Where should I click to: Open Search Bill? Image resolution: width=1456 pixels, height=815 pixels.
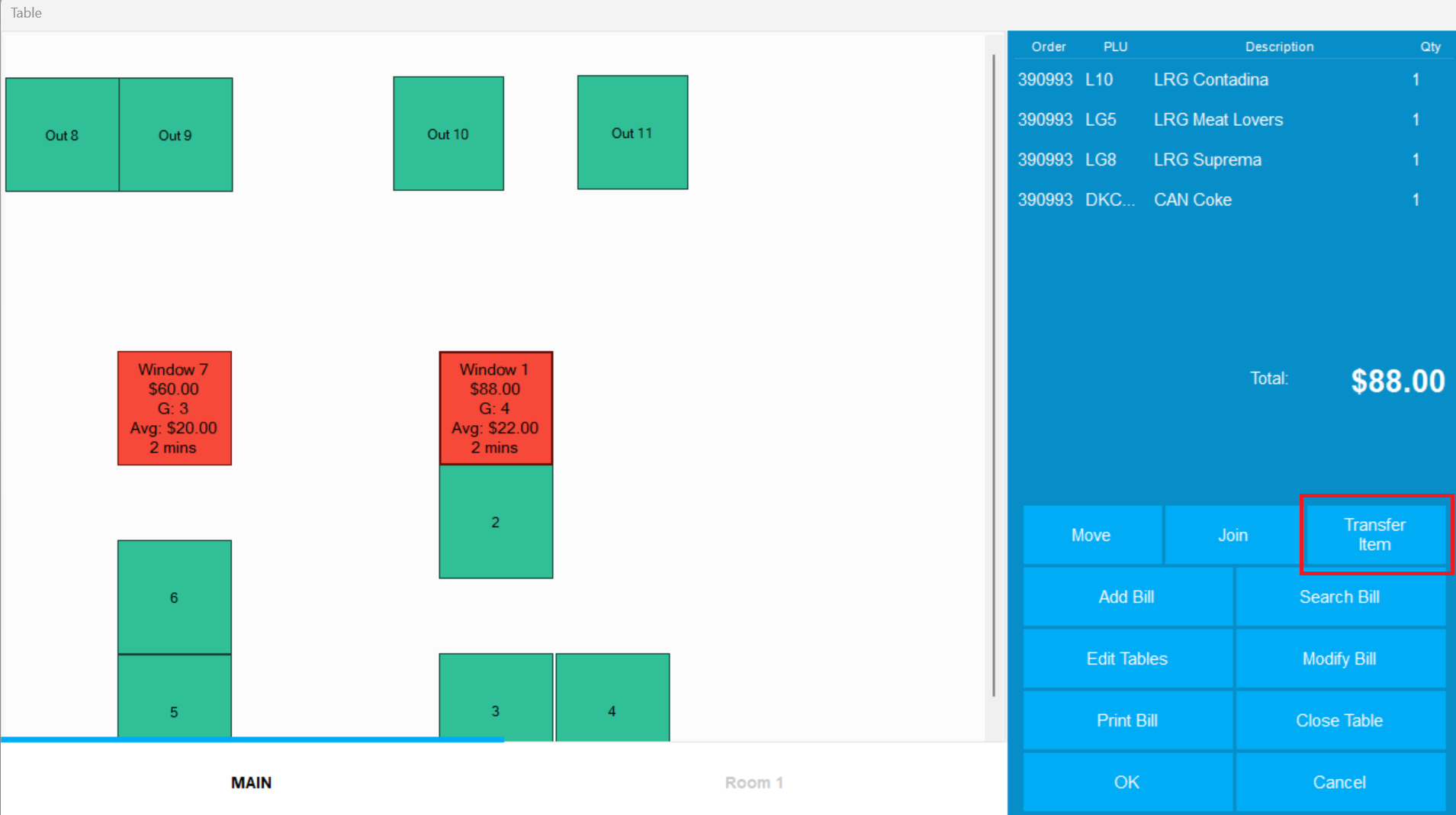click(x=1339, y=597)
